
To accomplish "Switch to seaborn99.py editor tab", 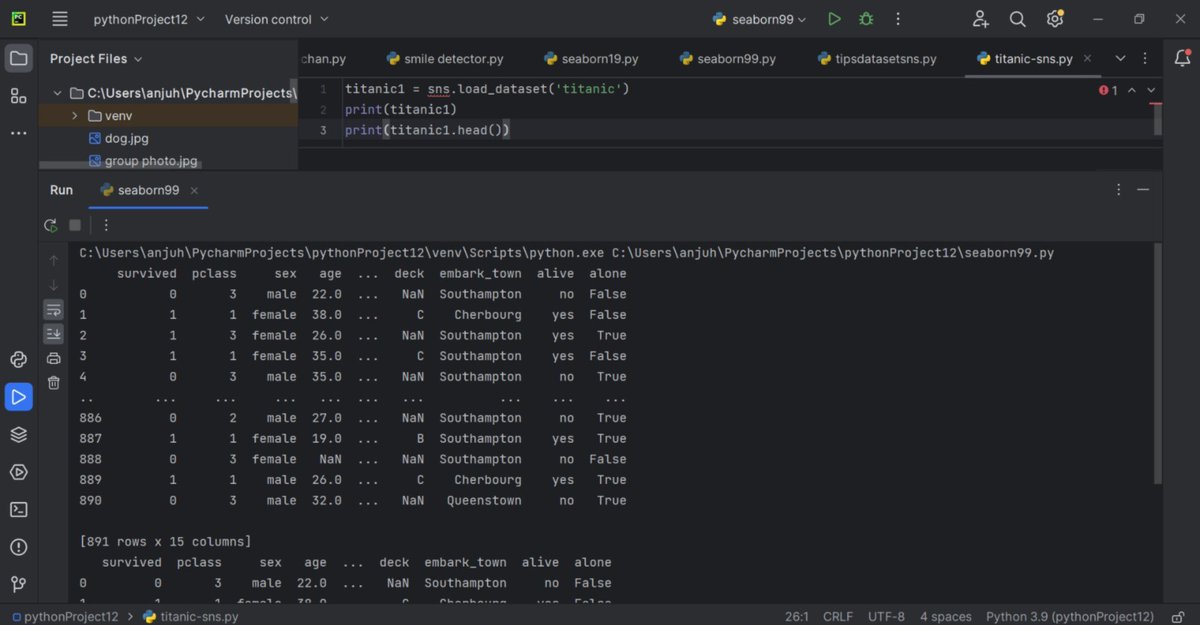I will click(x=727, y=59).
